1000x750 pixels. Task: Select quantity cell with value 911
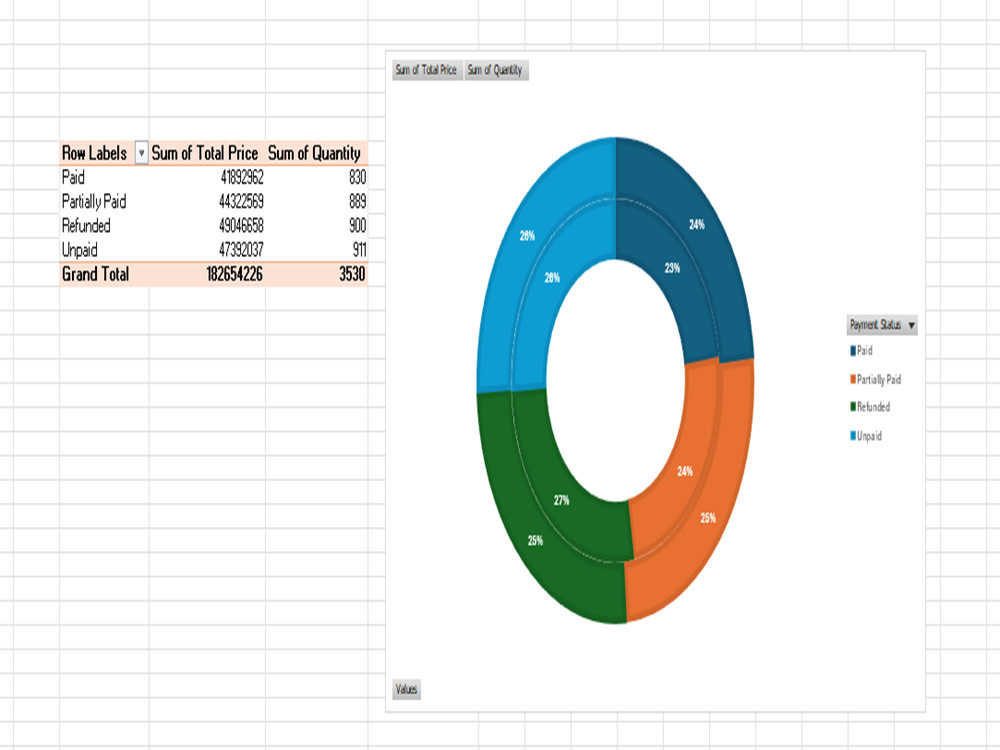click(317, 250)
